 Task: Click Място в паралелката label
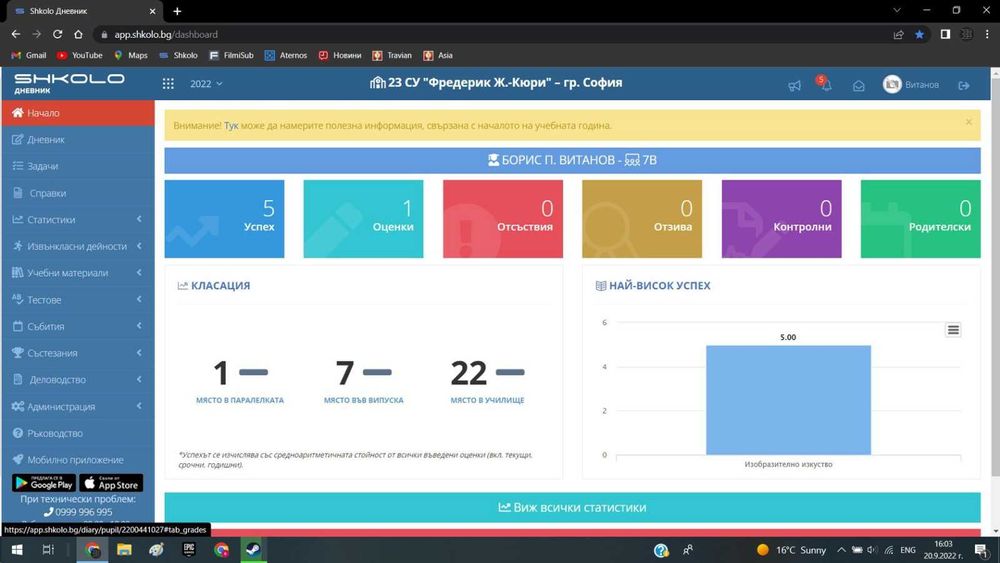(240, 400)
